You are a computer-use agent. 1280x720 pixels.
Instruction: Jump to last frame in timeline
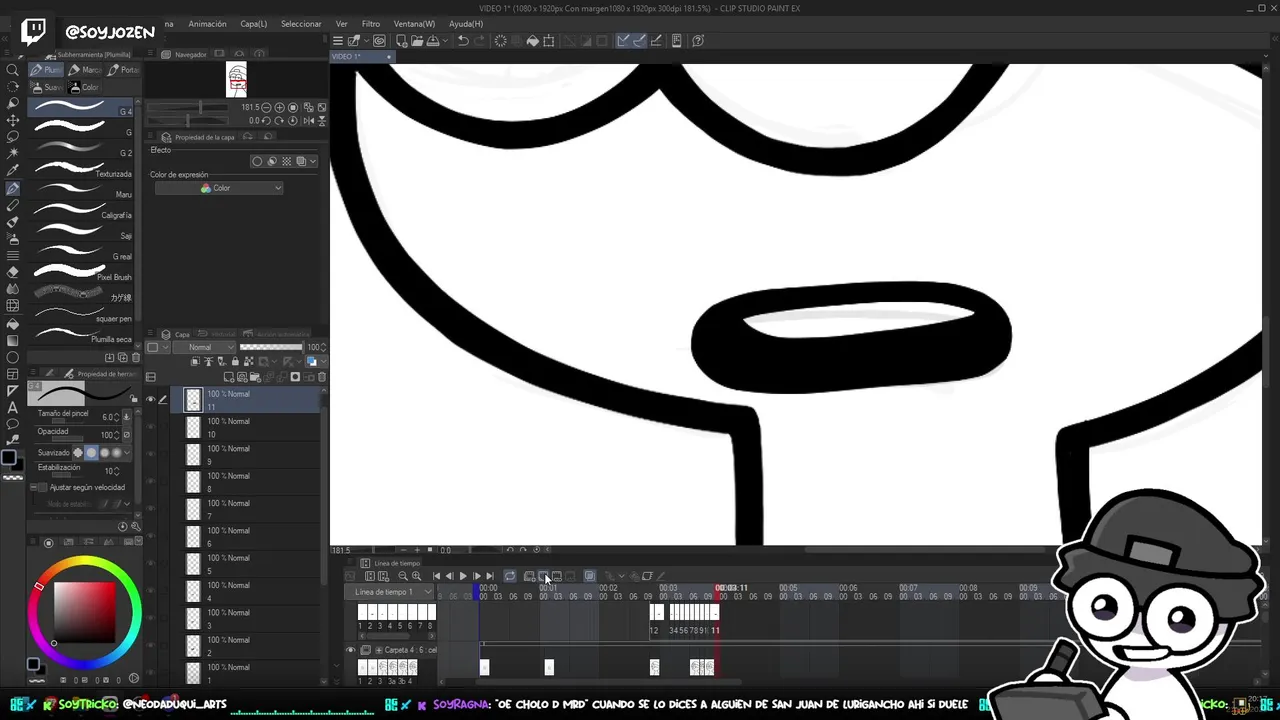click(489, 576)
